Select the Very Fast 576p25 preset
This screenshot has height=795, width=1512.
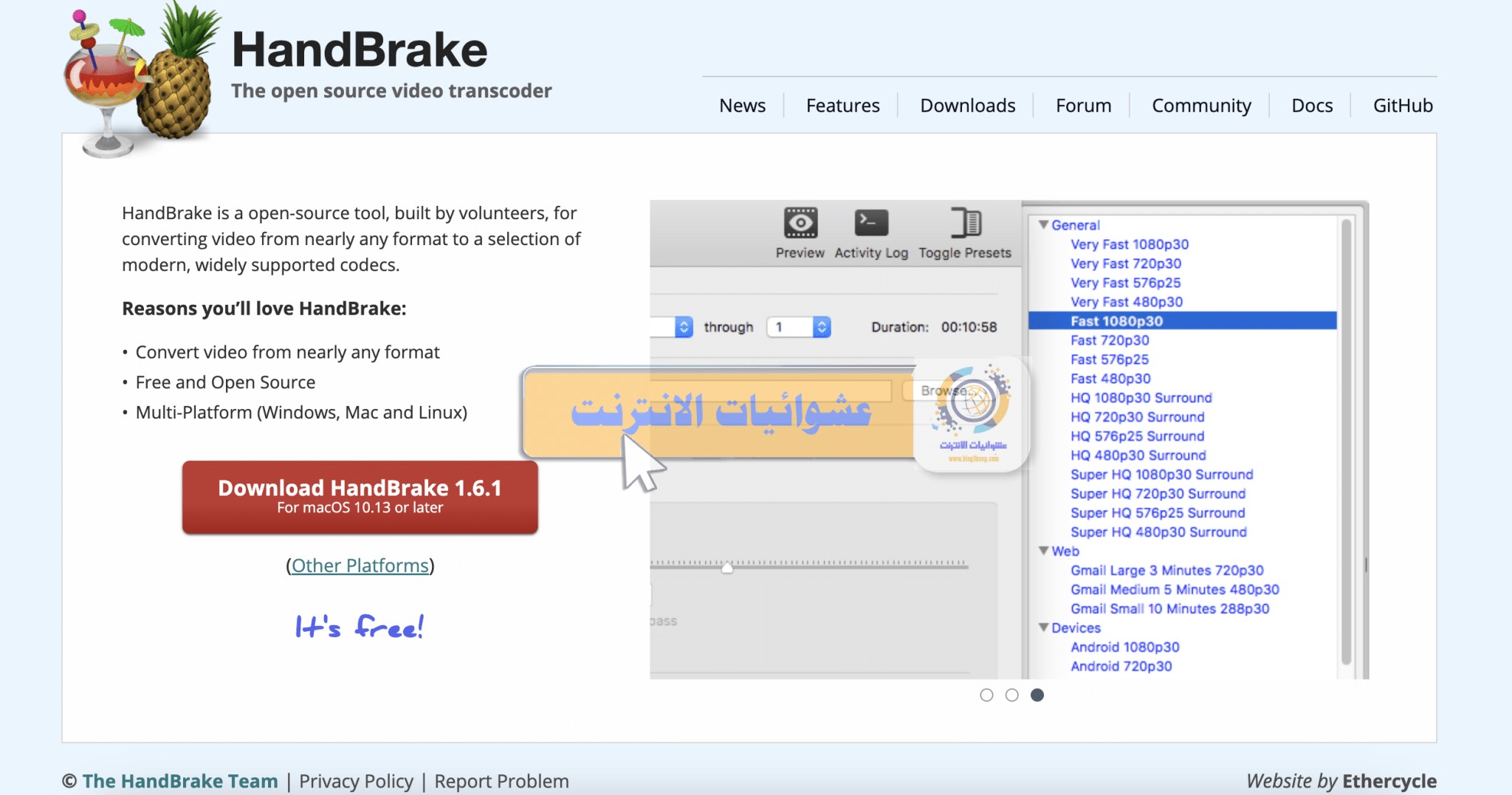(1125, 283)
